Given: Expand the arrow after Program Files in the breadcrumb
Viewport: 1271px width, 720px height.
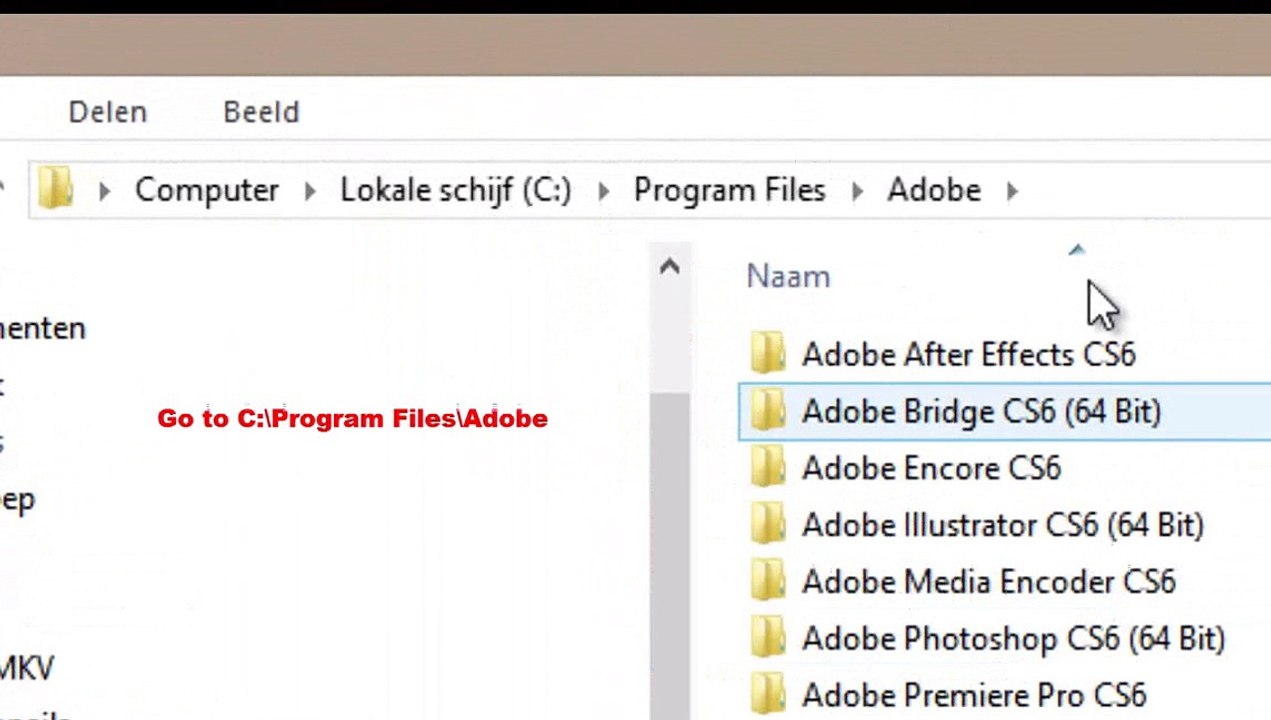Looking at the screenshot, I should [857, 190].
